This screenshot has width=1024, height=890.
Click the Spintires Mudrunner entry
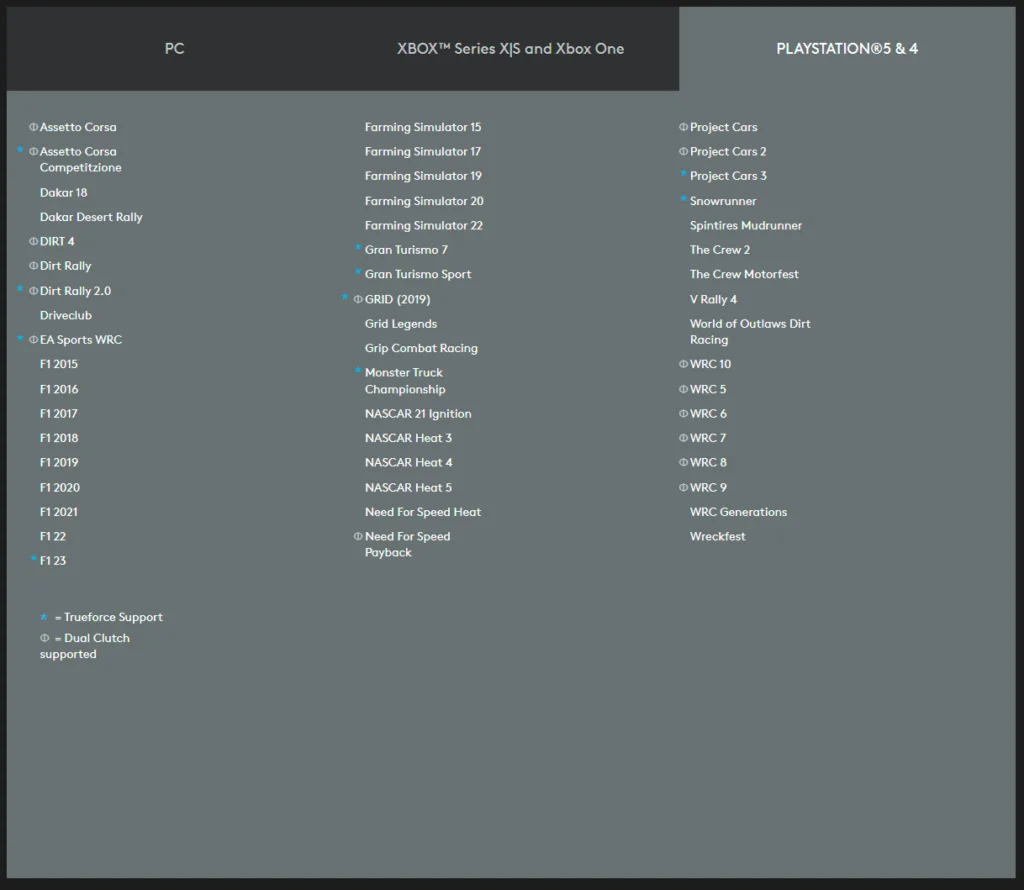[746, 225]
